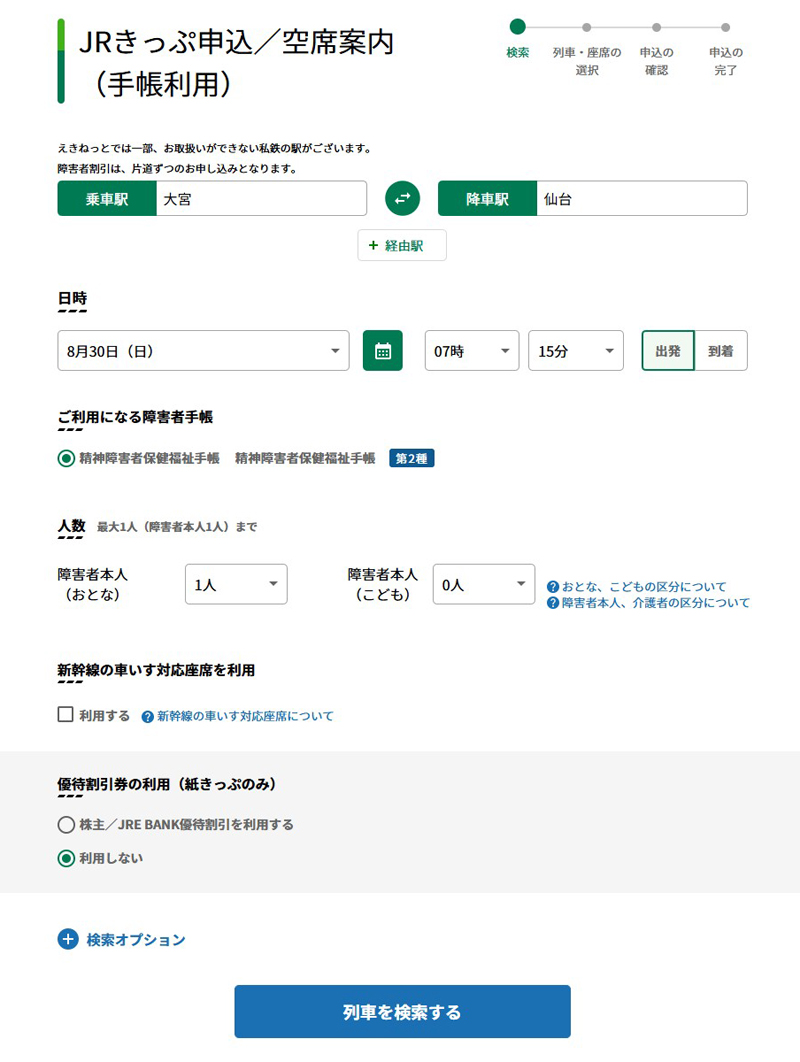Viewport: 800px width, 1062px height.
Task: Open 障害者本人、介護者の区分について link
Action: [656, 603]
